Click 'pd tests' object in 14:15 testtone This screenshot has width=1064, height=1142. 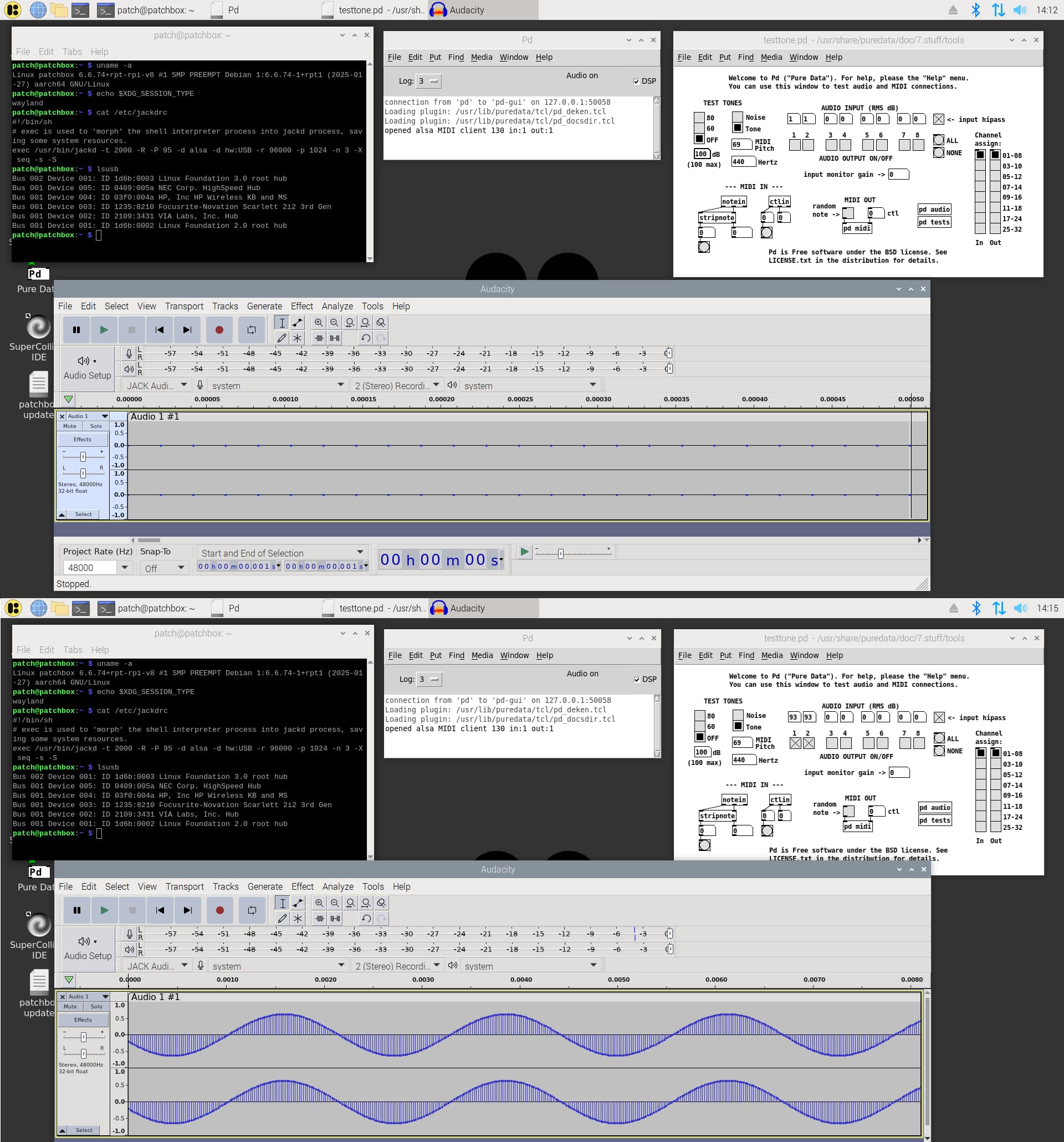click(x=934, y=820)
